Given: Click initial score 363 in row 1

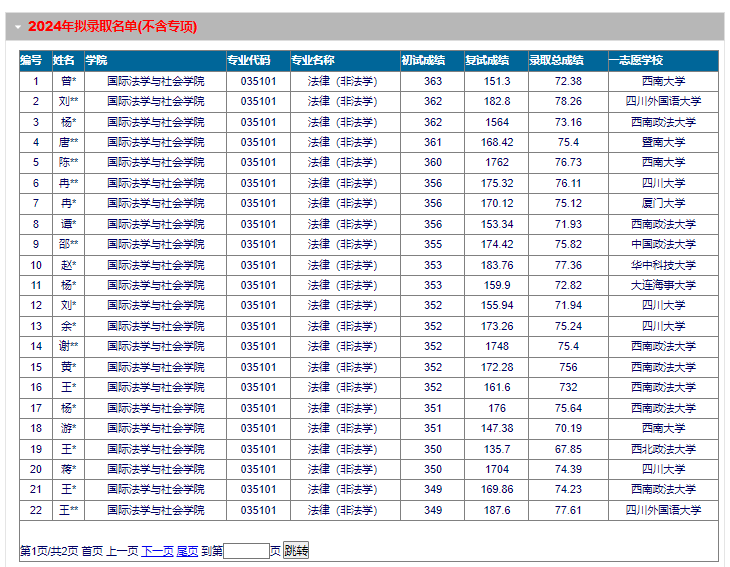Looking at the screenshot, I should (x=433, y=81).
